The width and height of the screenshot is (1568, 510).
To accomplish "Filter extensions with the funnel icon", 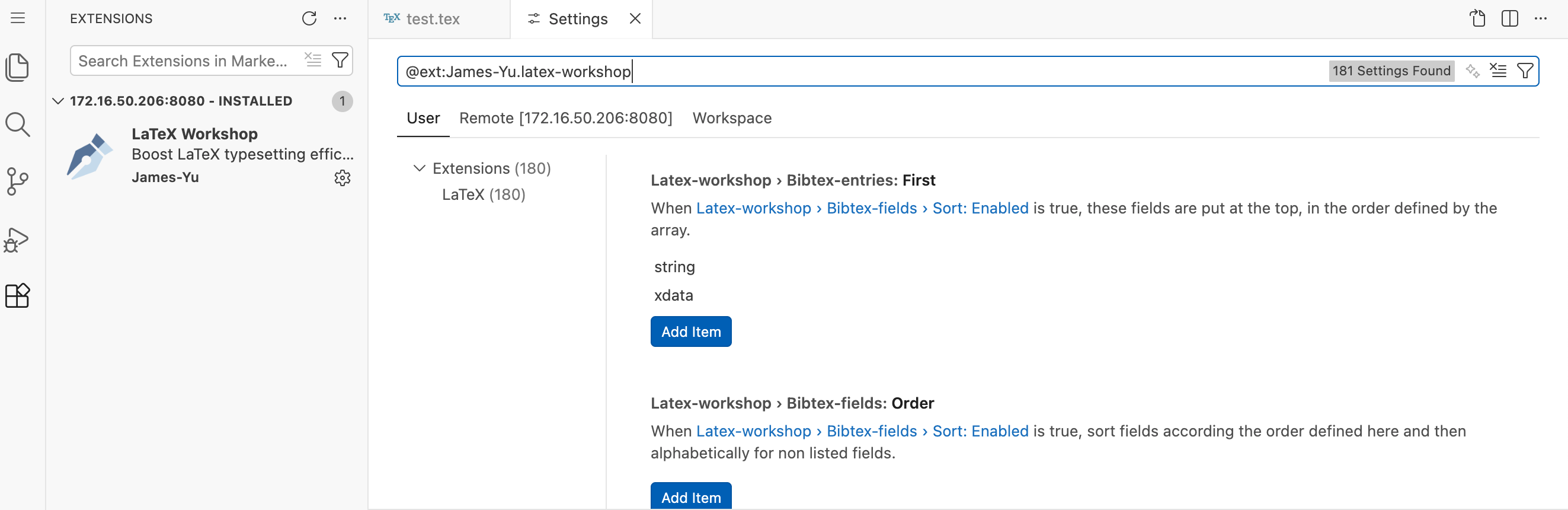I will click(x=340, y=60).
